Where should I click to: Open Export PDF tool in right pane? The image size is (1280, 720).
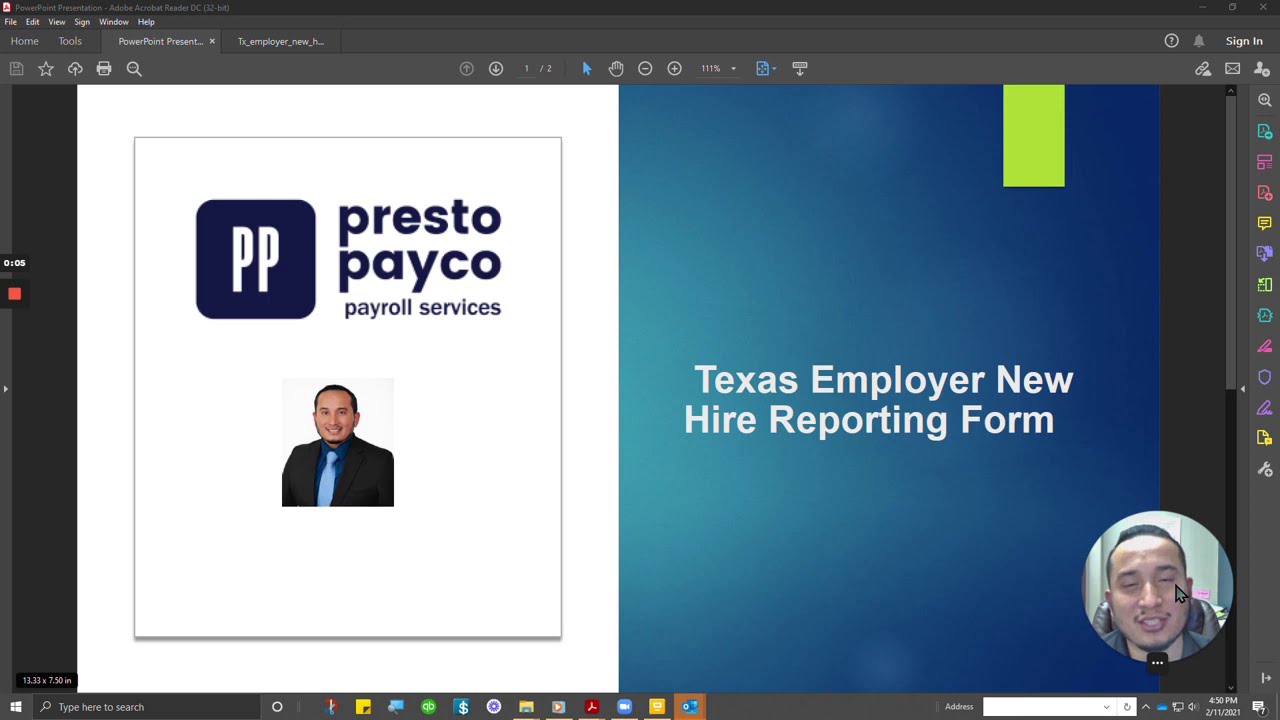(x=1265, y=131)
